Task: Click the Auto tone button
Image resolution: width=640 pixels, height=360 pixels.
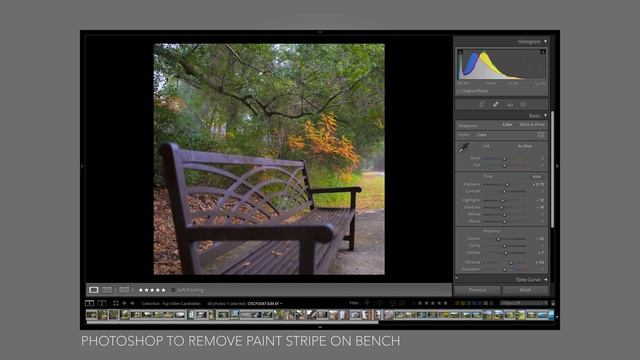Action: [537, 176]
